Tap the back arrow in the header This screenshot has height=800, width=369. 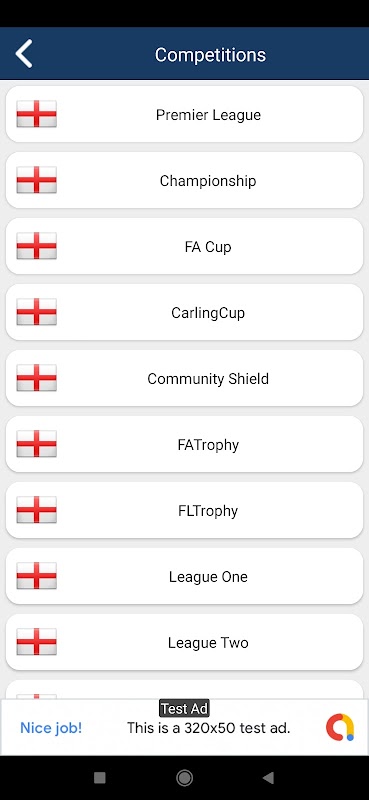pos(24,54)
